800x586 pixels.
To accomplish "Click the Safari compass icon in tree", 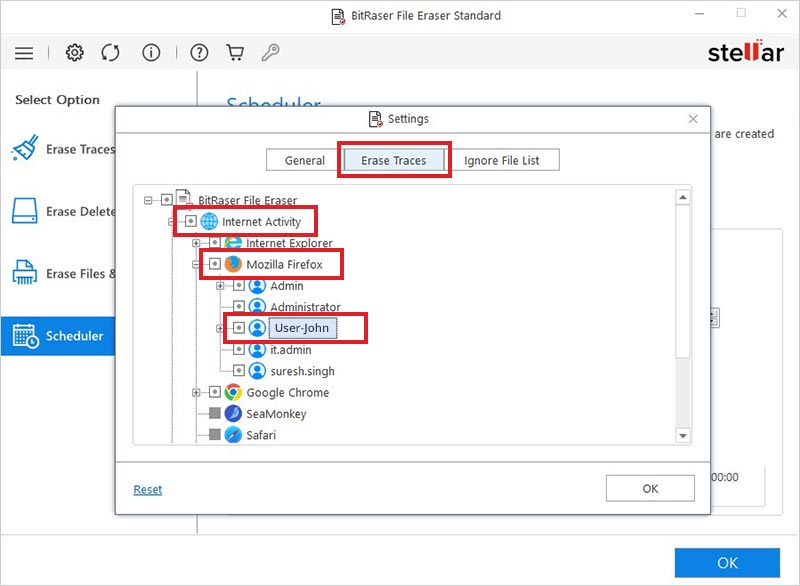I will [233, 435].
